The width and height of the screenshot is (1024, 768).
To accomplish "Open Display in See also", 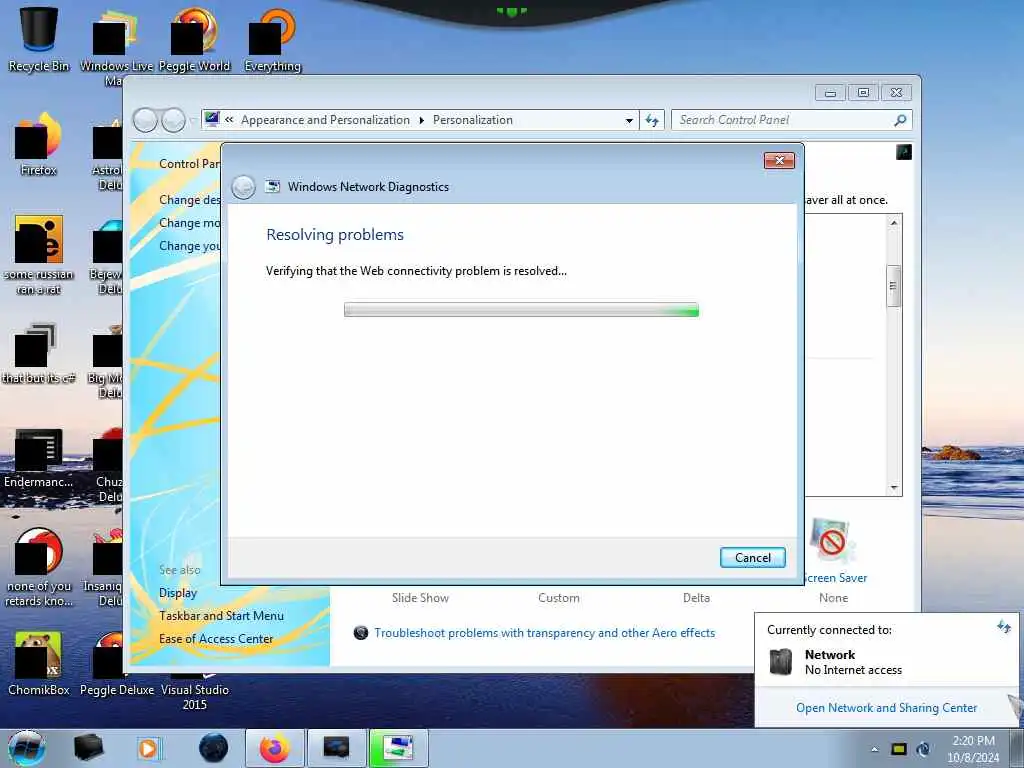I will coord(178,593).
